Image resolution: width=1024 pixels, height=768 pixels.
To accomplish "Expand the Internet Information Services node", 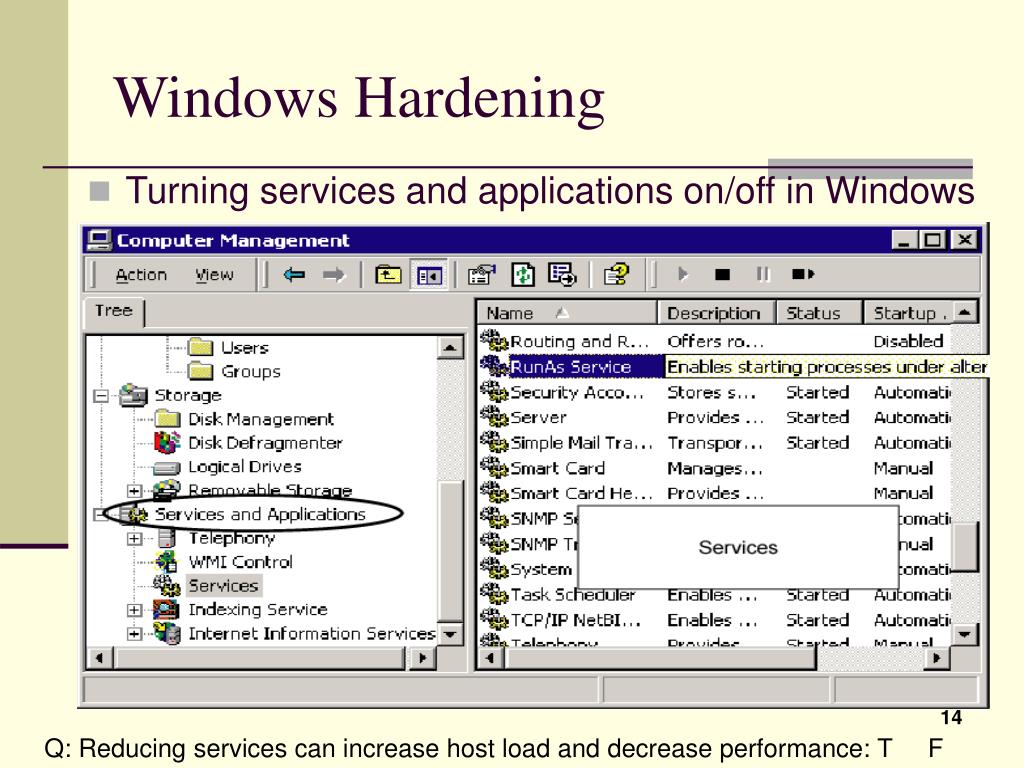I will tap(134, 634).
